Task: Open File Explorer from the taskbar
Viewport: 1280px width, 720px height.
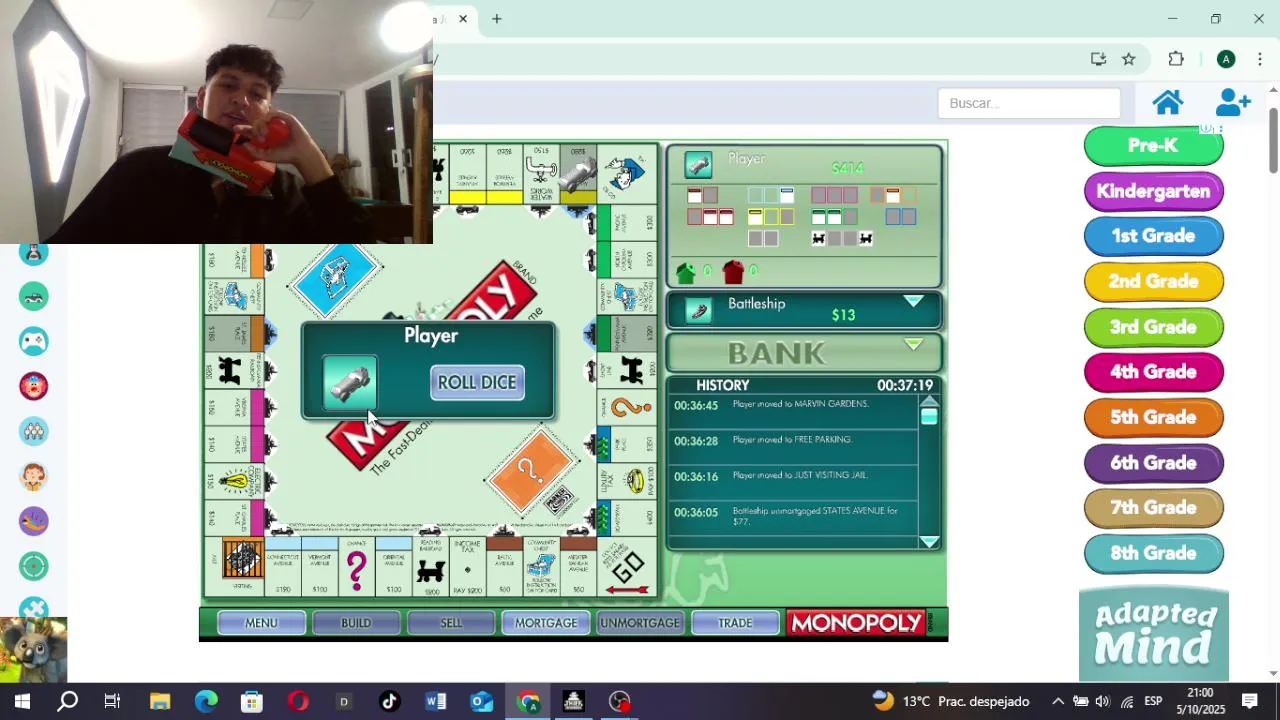Action: (160, 701)
